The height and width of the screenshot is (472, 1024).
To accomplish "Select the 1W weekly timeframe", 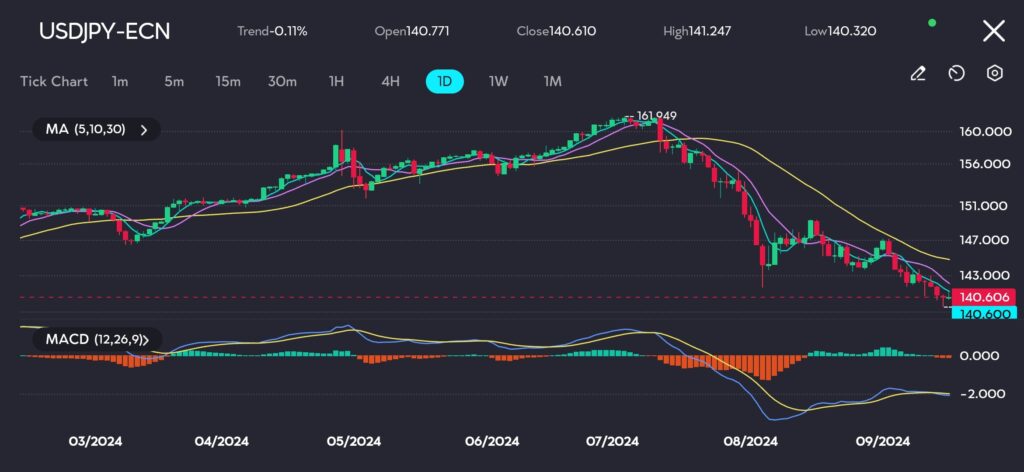I will (x=498, y=81).
